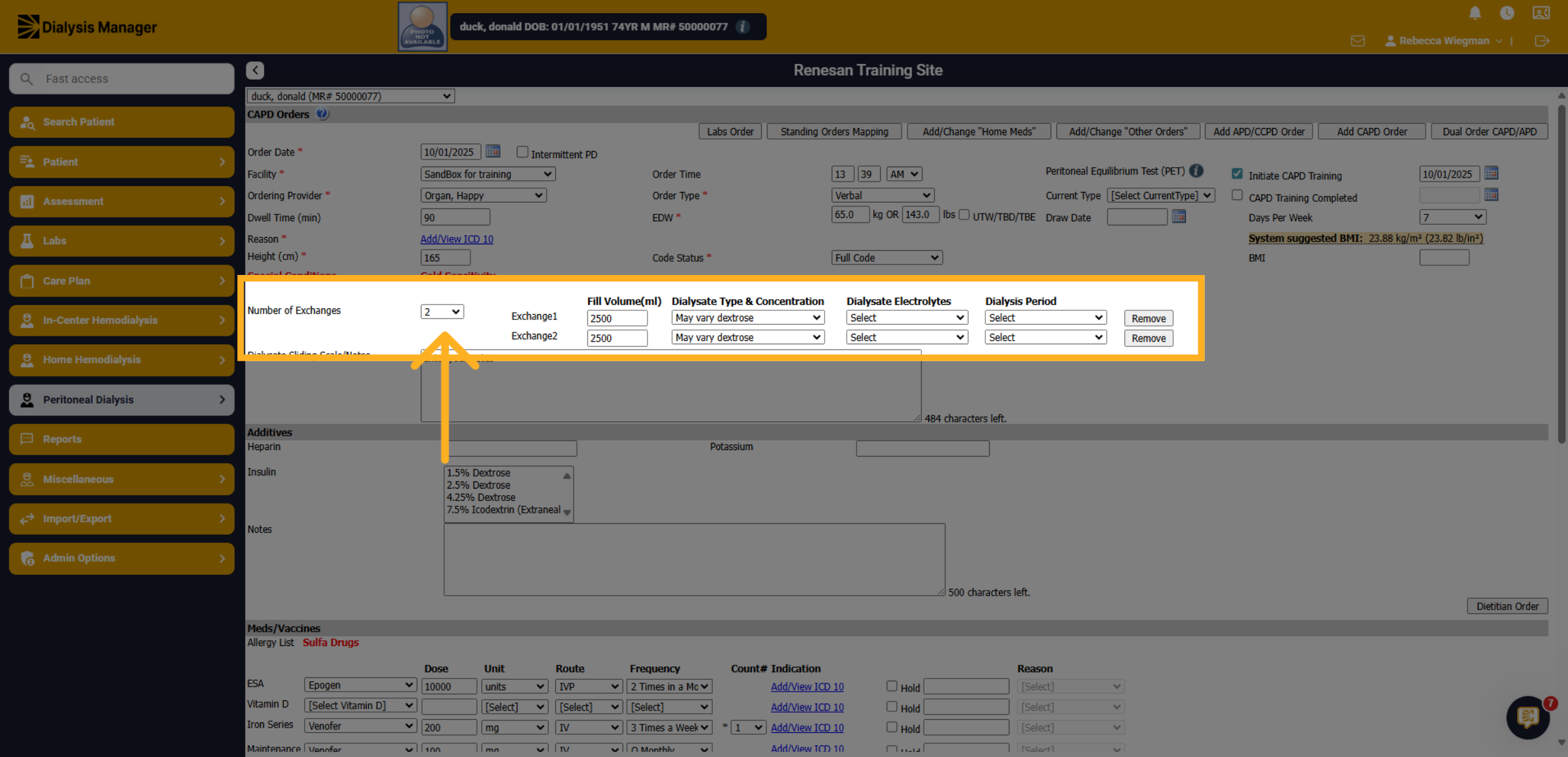Open CAPD Training Completed date calendar

pyautogui.click(x=1491, y=195)
